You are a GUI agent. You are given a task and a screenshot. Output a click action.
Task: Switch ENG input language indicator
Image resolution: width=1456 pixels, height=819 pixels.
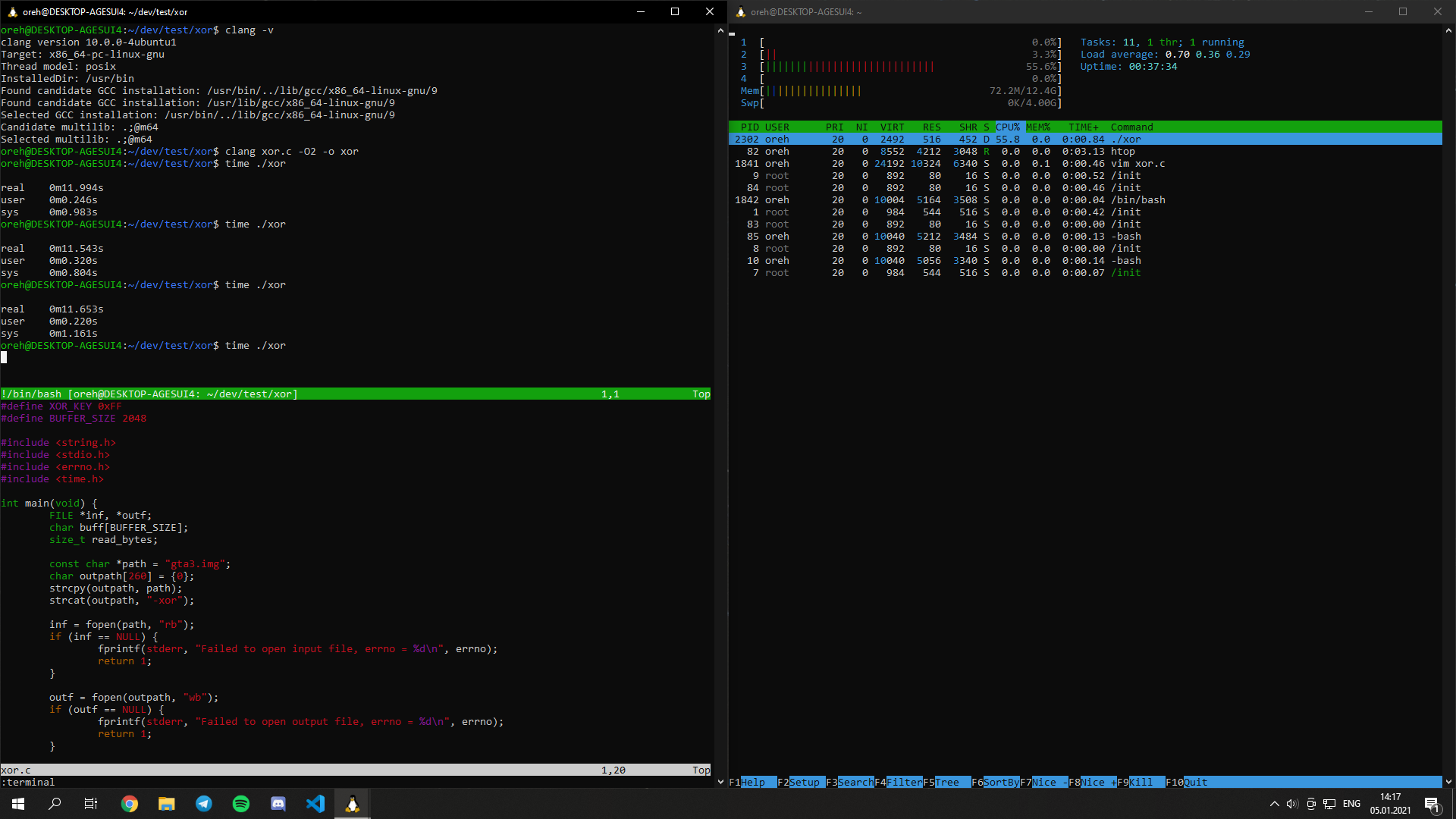click(1351, 804)
